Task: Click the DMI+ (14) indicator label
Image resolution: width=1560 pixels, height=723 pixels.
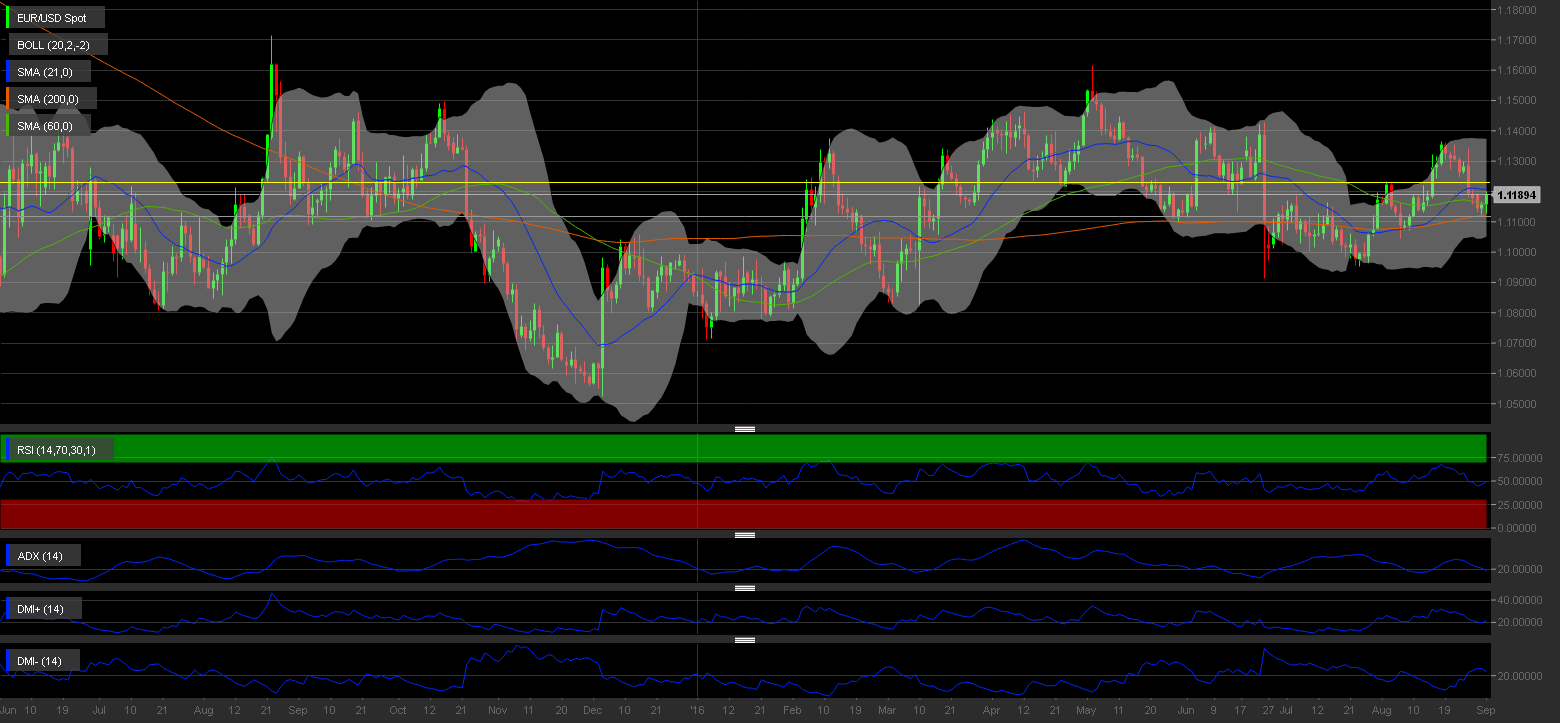Action: pyautogui.click(x=46, y=609)
